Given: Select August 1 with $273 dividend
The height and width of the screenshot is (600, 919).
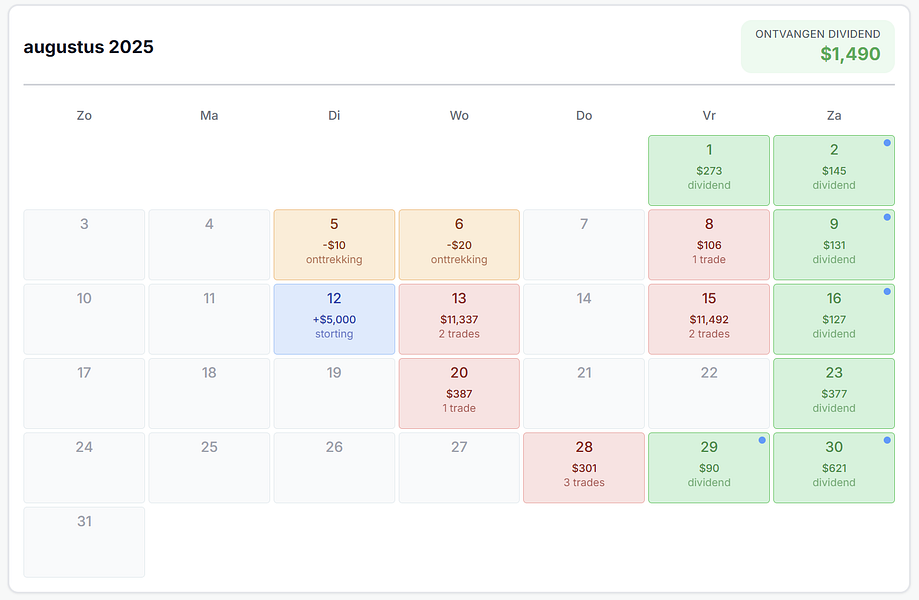Looking at the screenshot, I should click(709, 171).
